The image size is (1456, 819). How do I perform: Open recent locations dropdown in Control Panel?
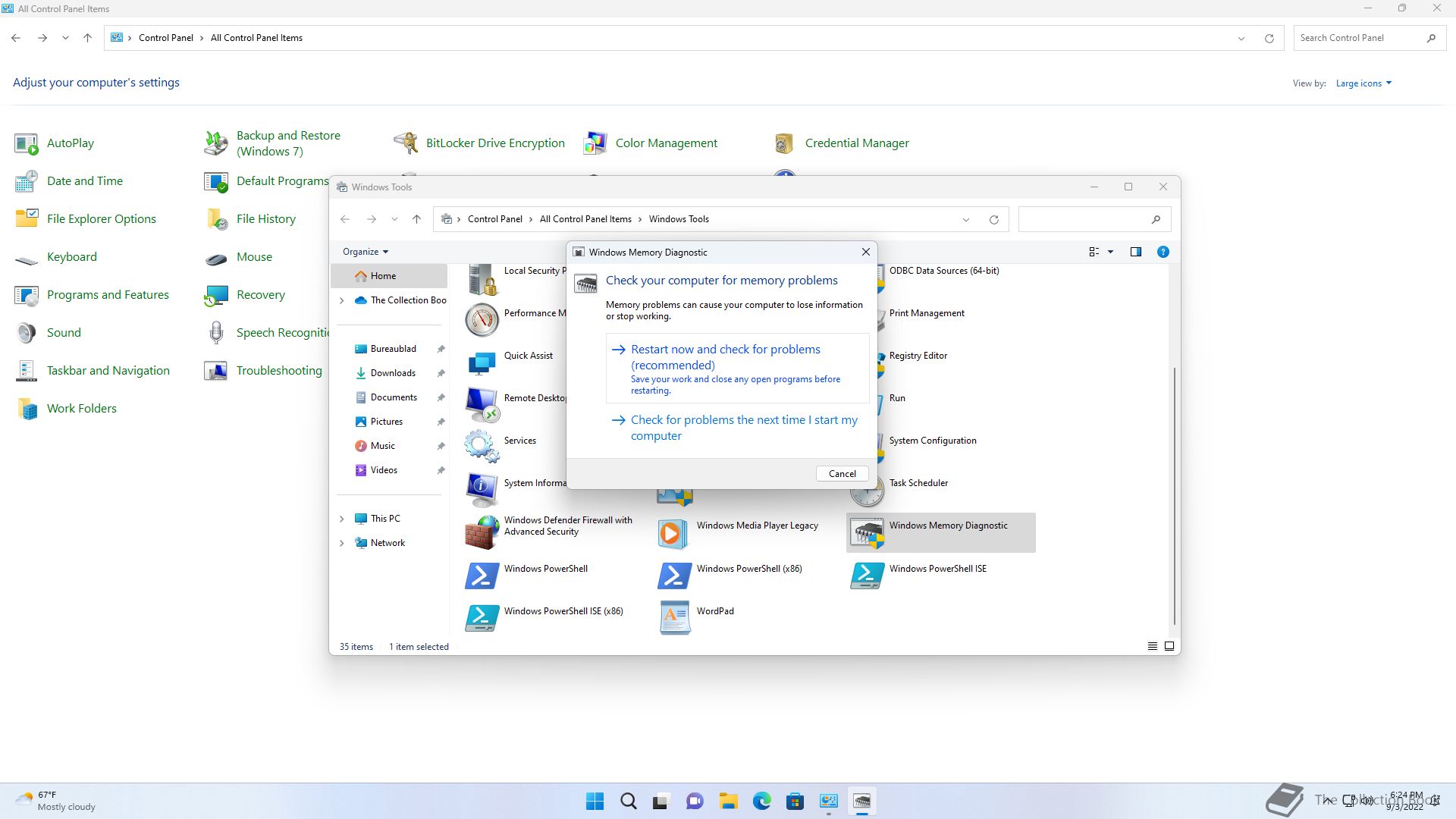(x=65, y=38)
